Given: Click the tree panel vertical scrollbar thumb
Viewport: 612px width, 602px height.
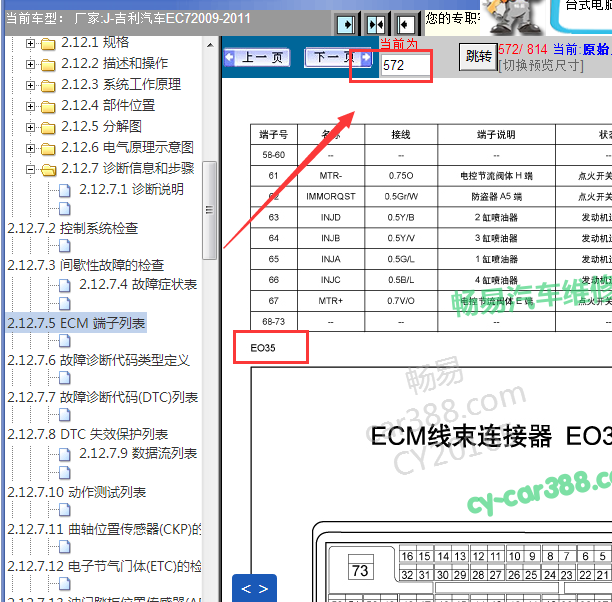Looking at the screenshot, I should [x=210, y=210].
